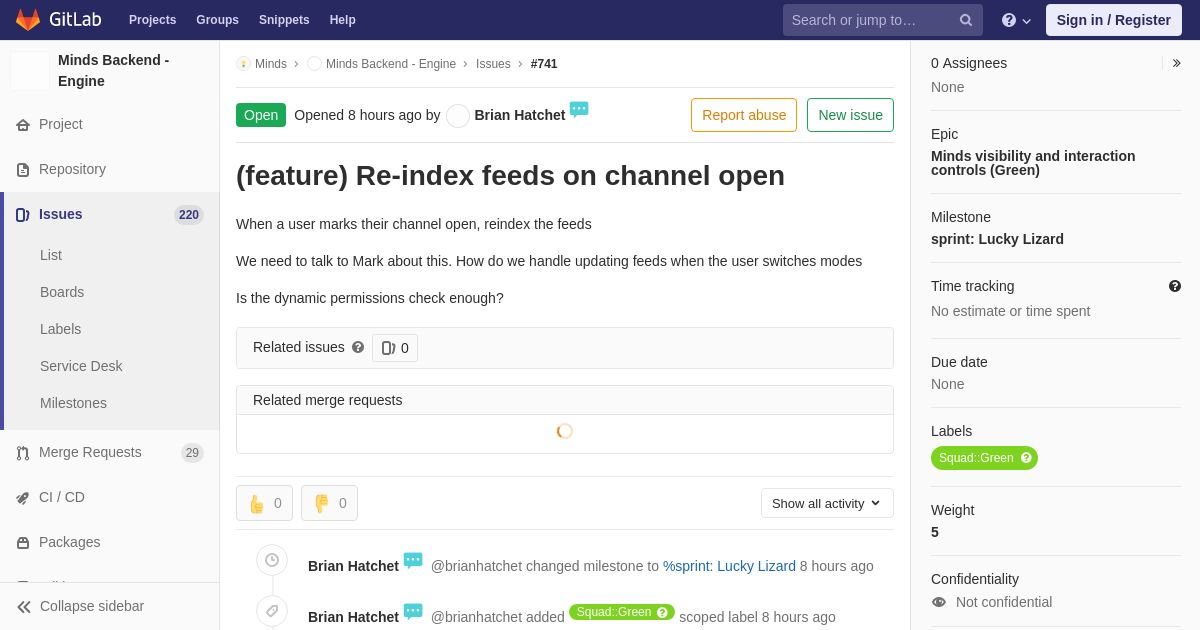The image size is (1200, 630).
Task: Click the New issue button
Action: (850, 115)
